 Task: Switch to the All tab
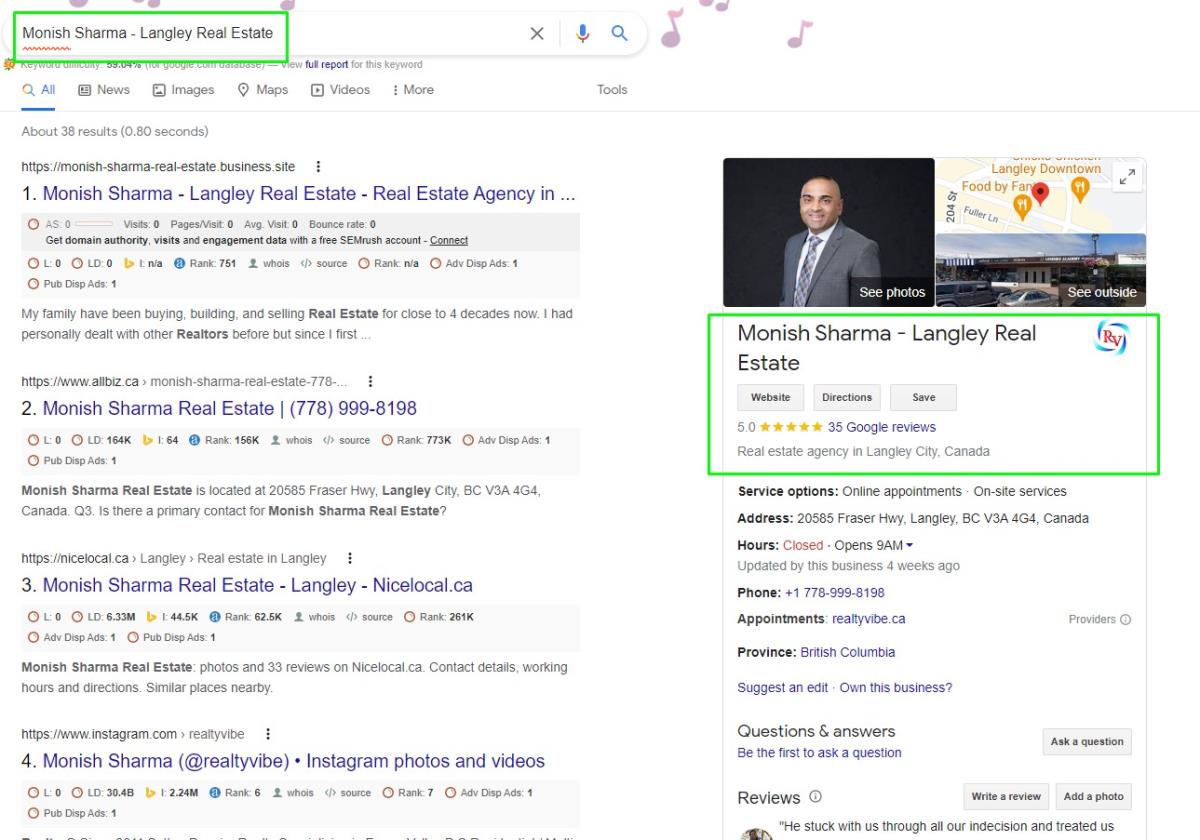coord(39,90)
